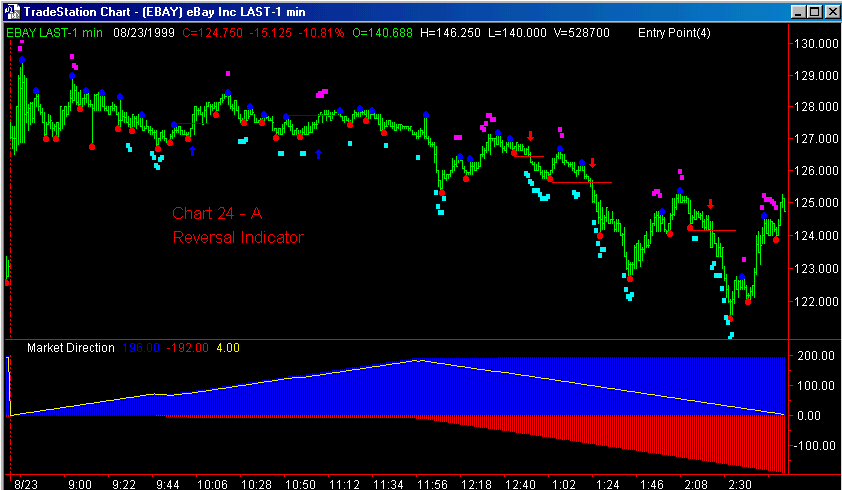Click the red down arrow signal near 1:24
The image size is (842, 490).
point(592,163)
